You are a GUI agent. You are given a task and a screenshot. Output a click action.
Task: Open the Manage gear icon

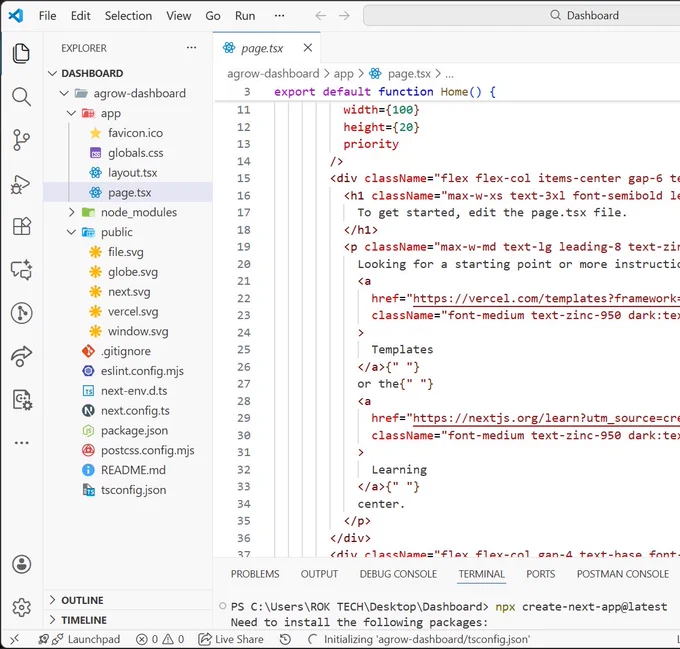pos(21,607)
